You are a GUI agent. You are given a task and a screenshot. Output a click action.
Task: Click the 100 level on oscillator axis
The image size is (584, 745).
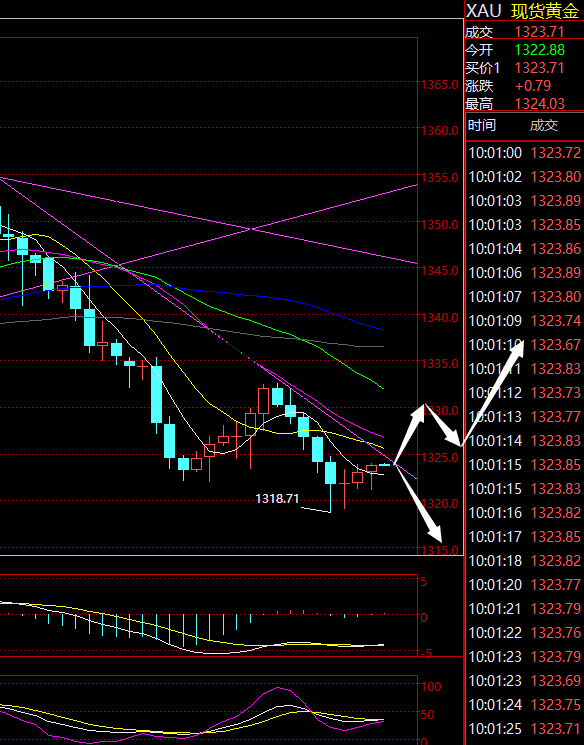(x=431, y=687)
